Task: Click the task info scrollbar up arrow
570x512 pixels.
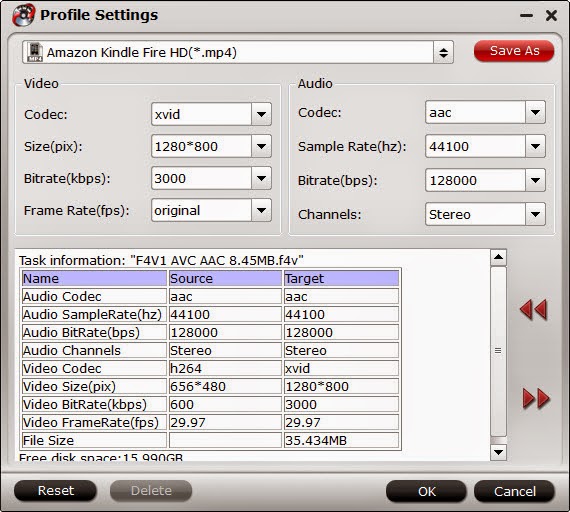Action: point(498,257)
